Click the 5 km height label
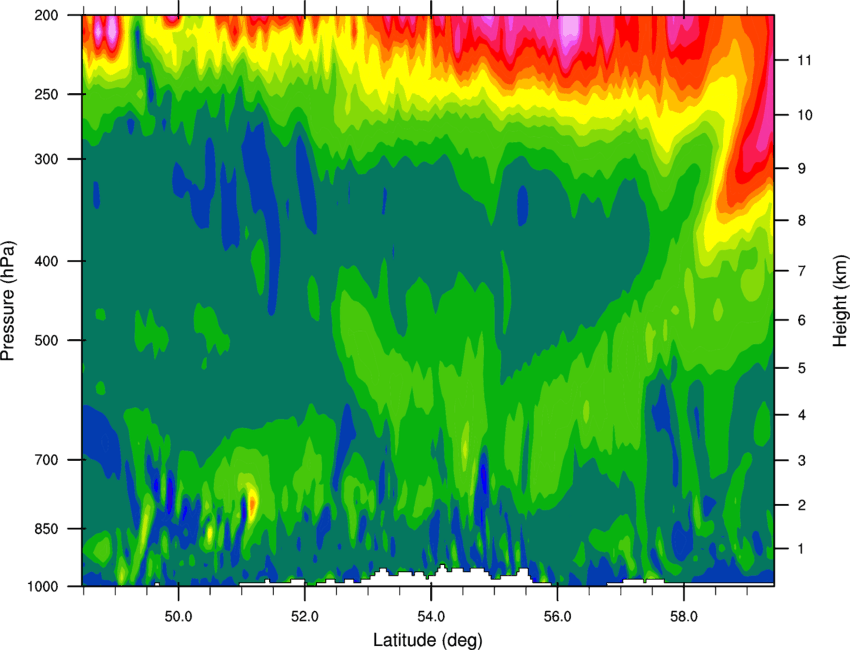Image resolution: width=850 pixels, height=650 pixels. 802,368
